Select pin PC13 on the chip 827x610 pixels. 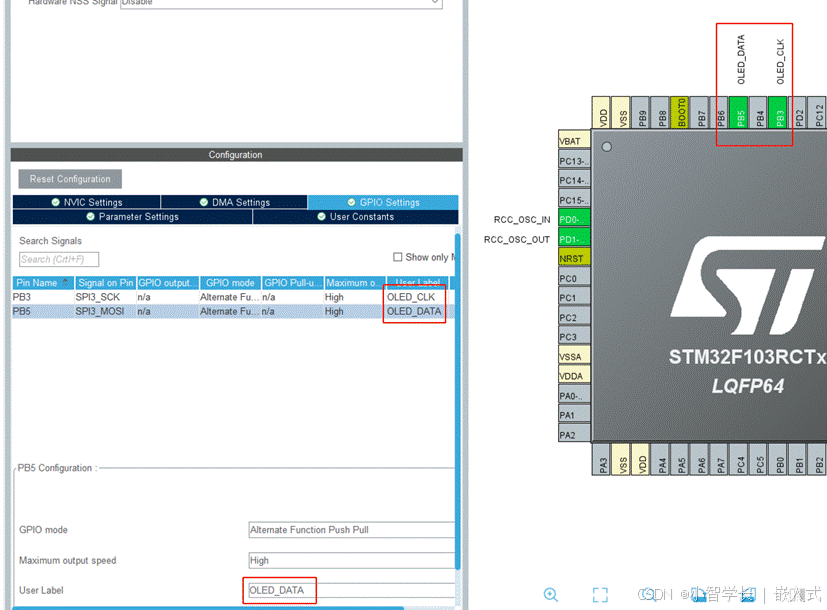pyautogui.click(x=574, y=161)
